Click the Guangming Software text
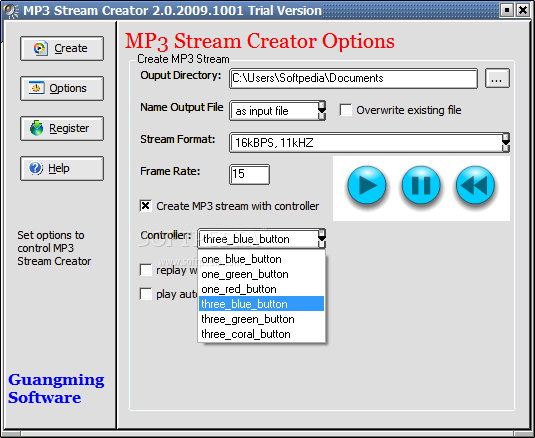Viewport: 535px width, 438px height. click(56, 389)
